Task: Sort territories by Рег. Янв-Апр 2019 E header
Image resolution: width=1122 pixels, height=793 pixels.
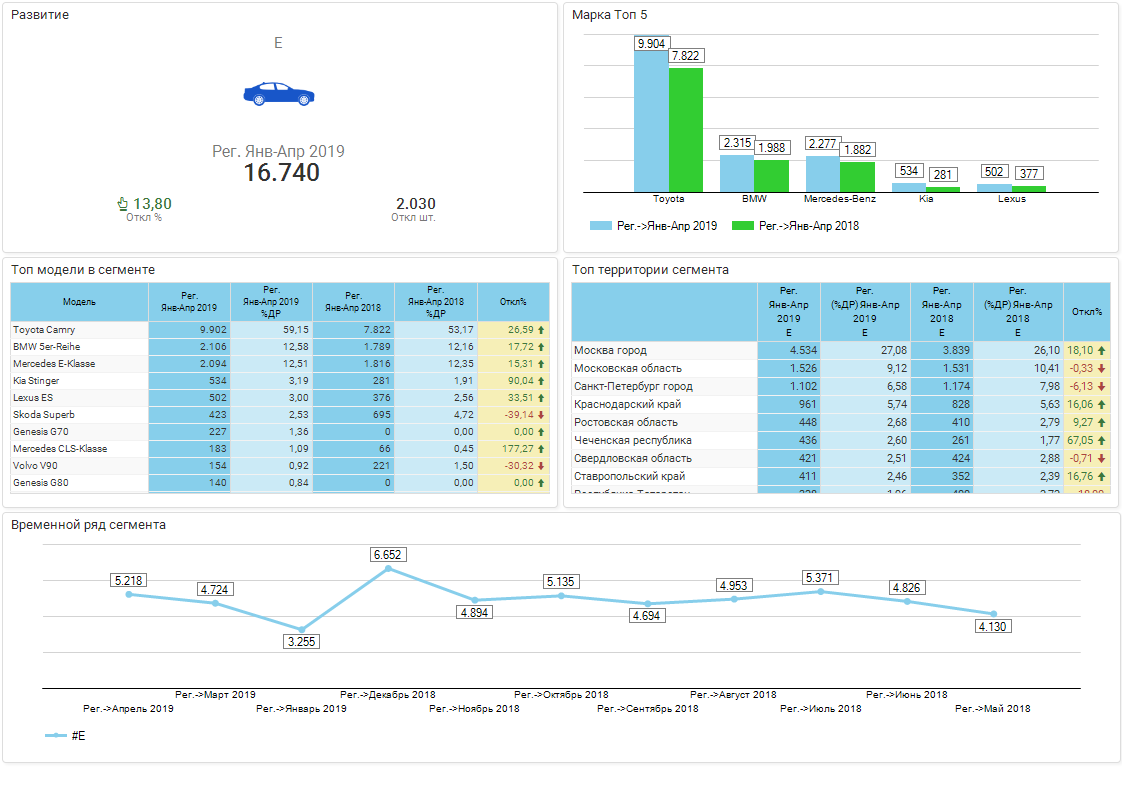Action: click(x=789, y=312)
